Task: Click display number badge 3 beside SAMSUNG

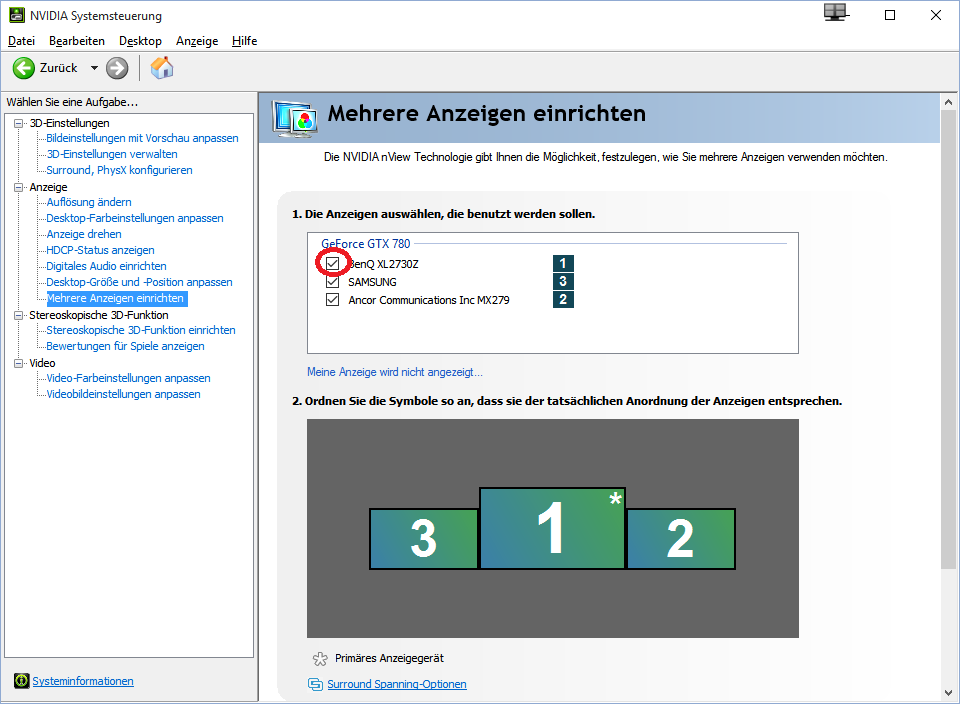Action: (x=563, y=281)
